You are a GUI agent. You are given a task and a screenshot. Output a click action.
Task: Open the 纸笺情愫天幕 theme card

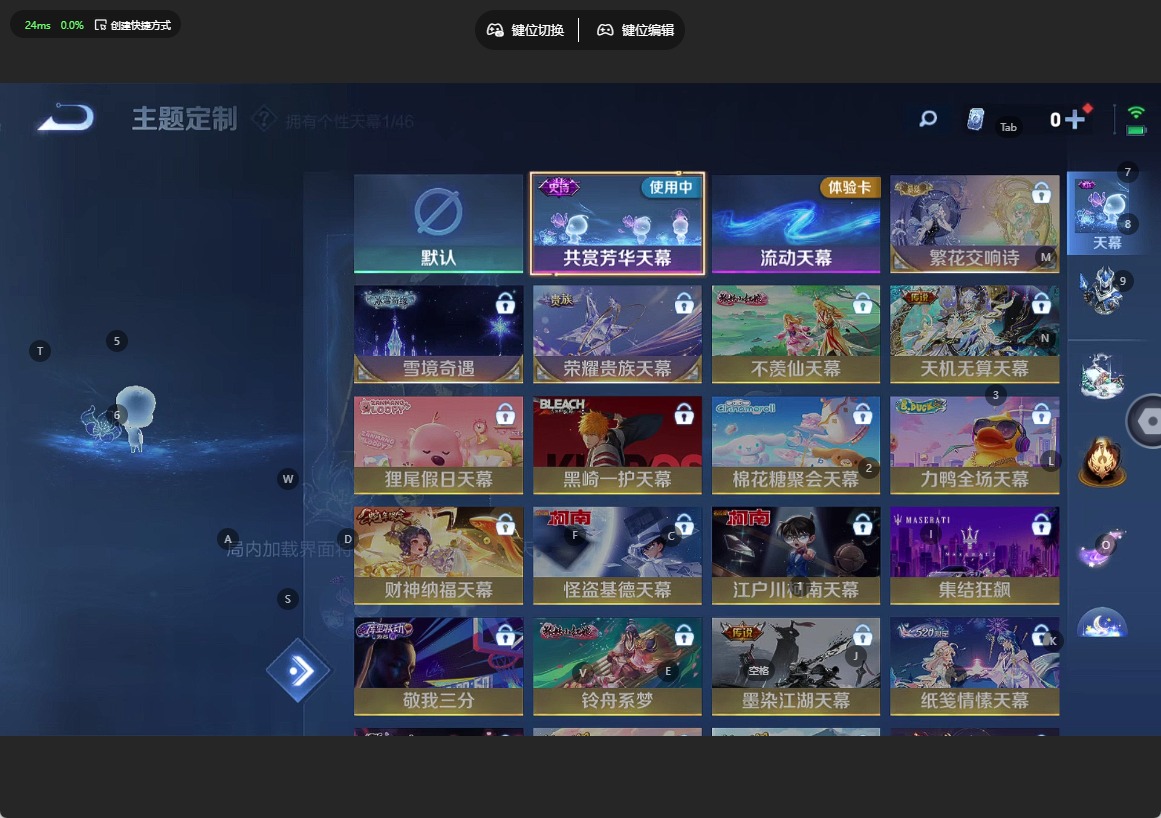[974, 666]
